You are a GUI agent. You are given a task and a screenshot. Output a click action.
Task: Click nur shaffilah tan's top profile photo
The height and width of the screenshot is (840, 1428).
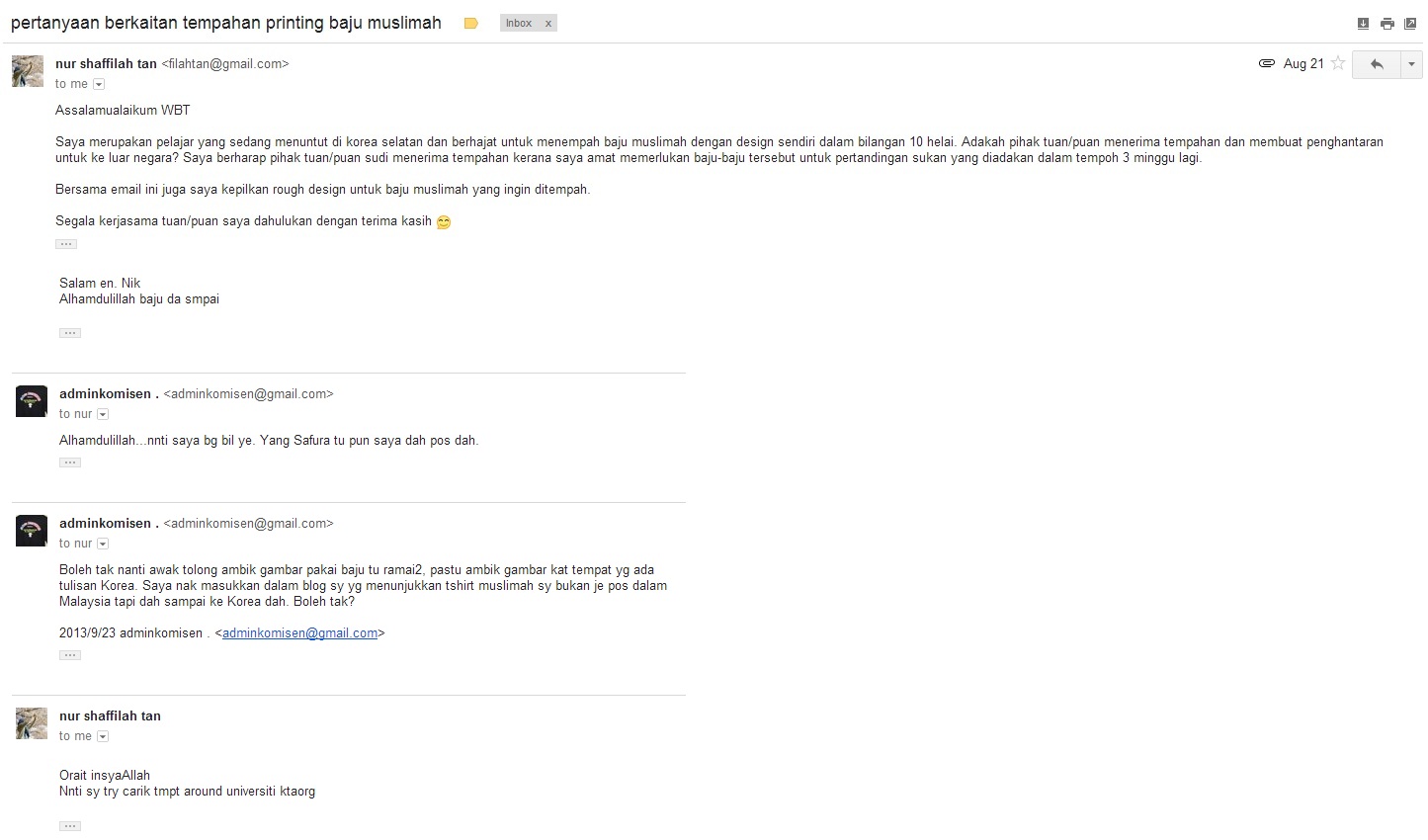coord(28,71)
